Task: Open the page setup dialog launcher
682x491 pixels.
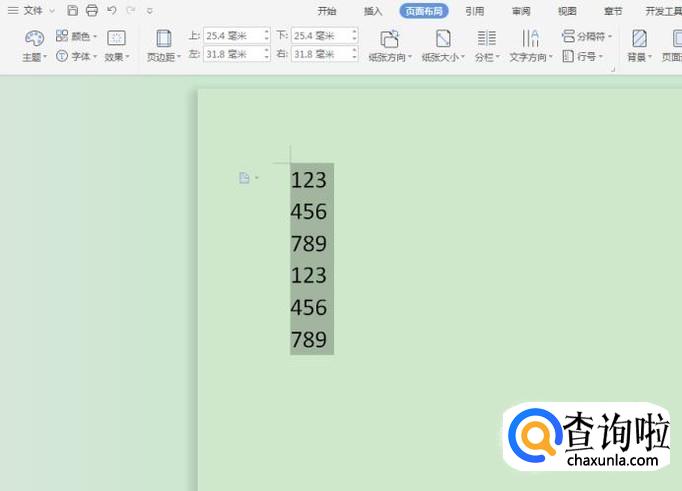Action: [613, 69]
